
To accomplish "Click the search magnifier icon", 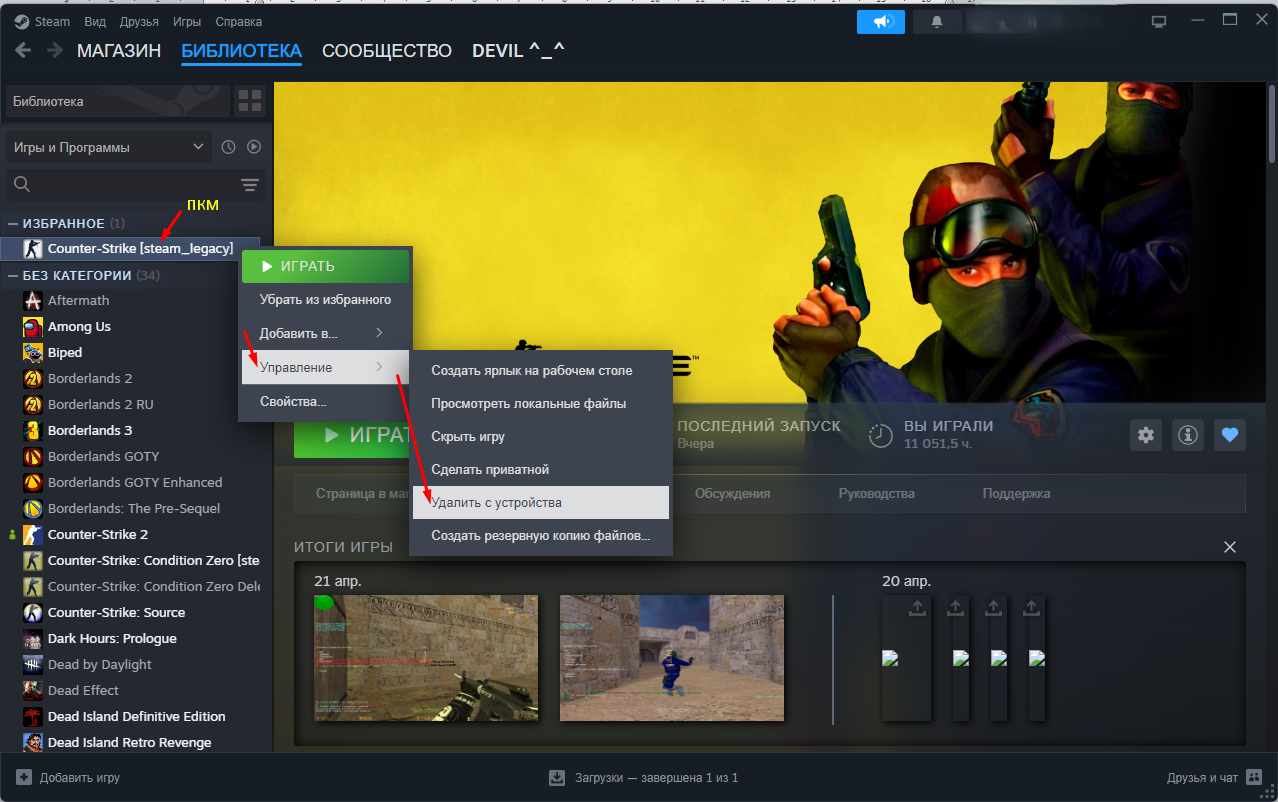I will pos(22,184).
